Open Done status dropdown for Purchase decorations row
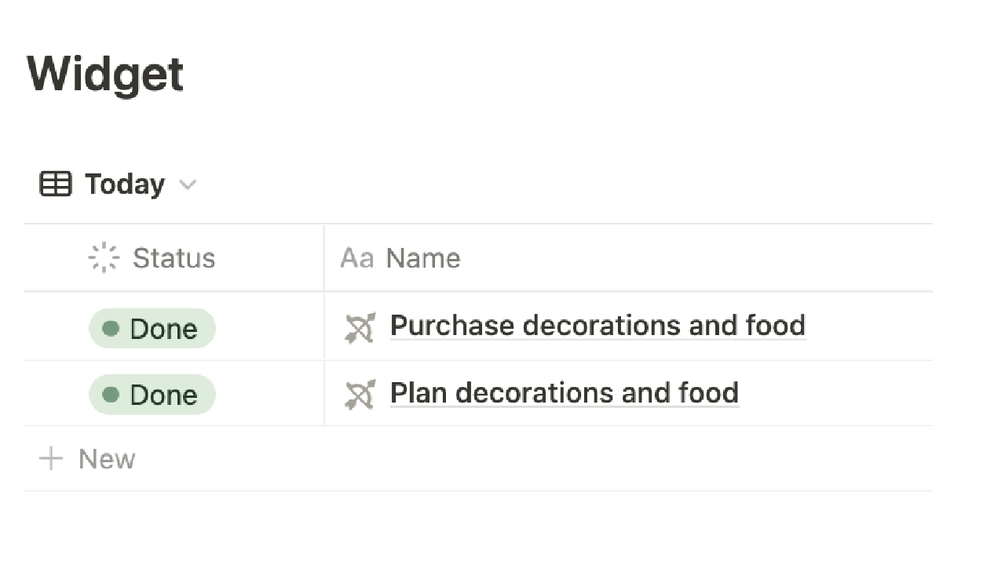Screen dimensions: 1005x565 pyautogui.click(x=152, y=328)
